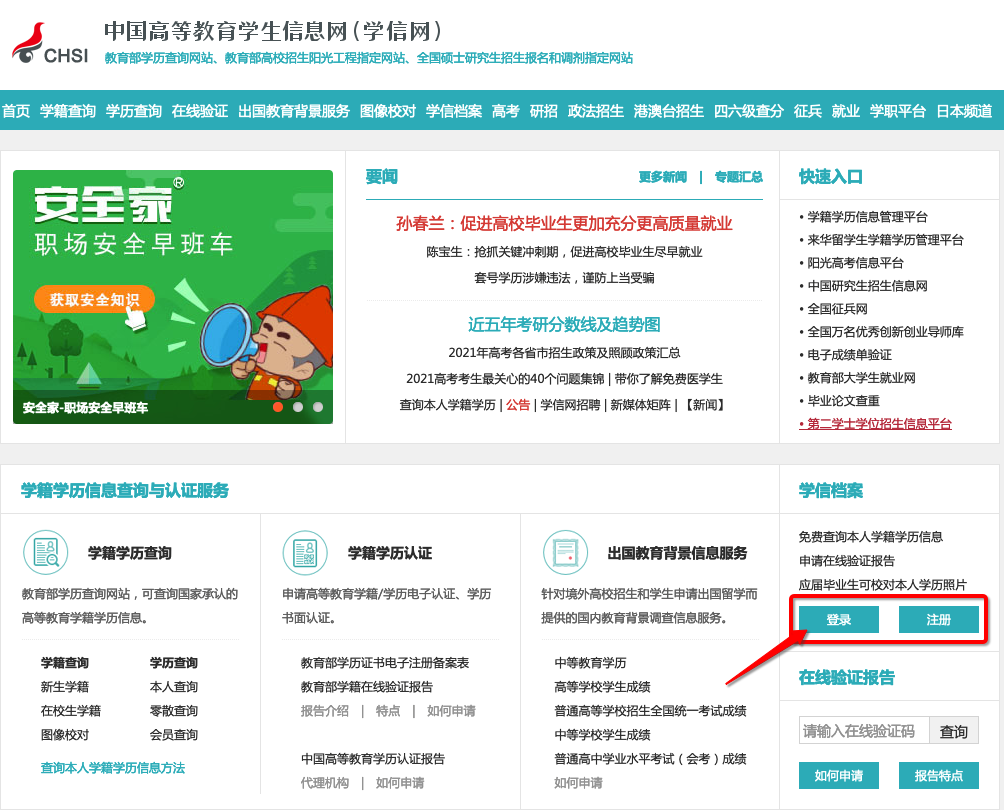Open 零散查询 link

(x=174, y=711)
